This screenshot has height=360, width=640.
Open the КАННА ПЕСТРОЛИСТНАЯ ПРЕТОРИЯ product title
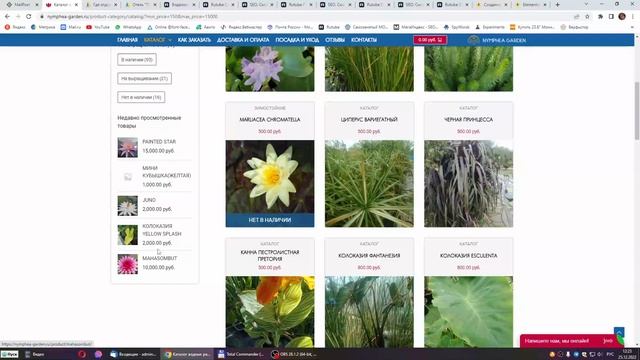[270, 256]
